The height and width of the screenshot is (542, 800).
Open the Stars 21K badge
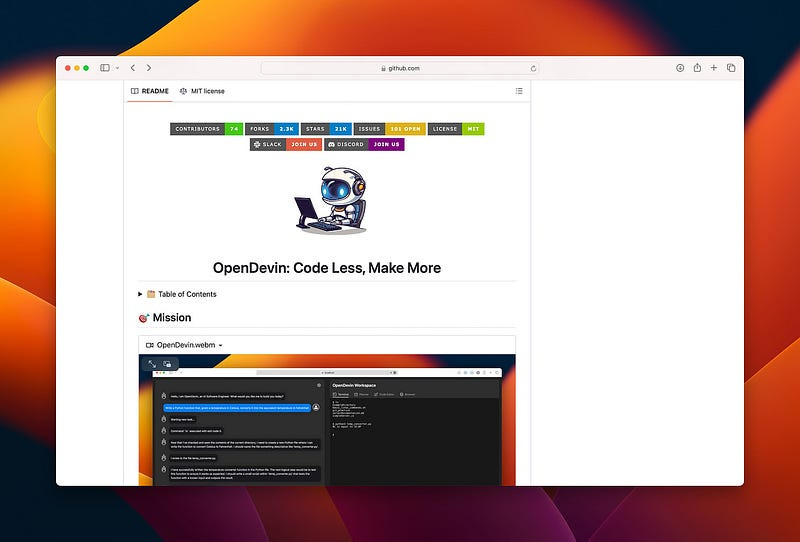(327, 129)
